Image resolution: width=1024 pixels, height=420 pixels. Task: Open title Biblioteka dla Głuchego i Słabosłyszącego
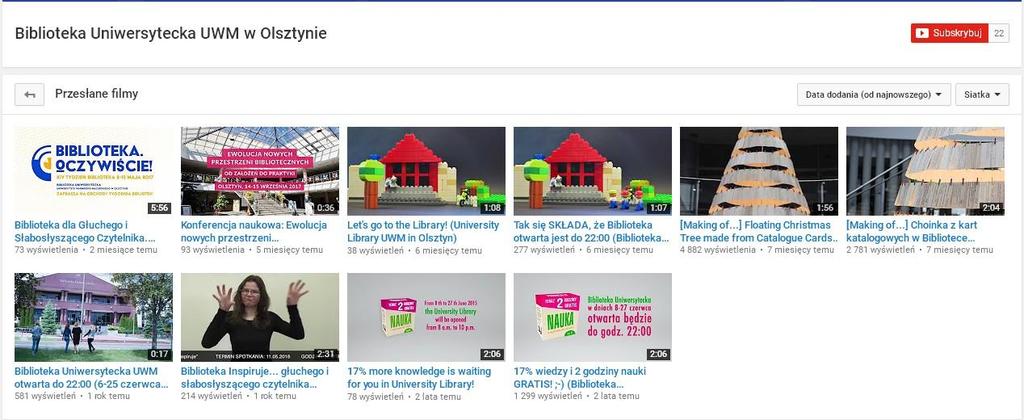click(x=85, y=231)
